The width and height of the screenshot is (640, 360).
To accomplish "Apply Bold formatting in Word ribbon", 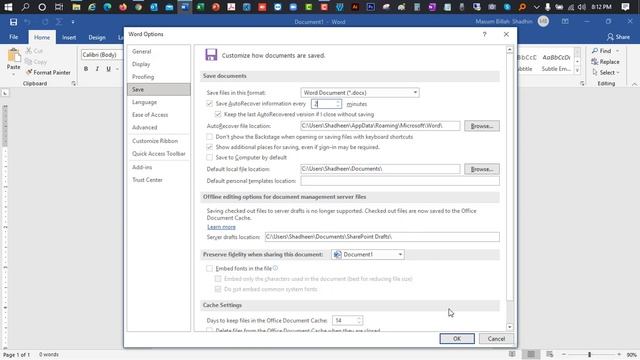I will click(x=86, y=69).
